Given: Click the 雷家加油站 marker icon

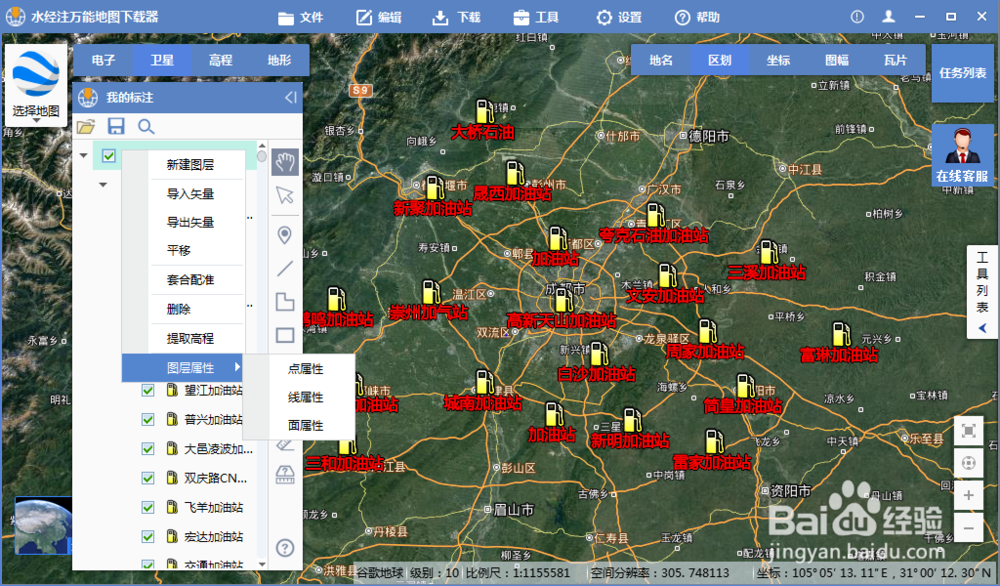Looking at the screenshot, I should tap(714, 442).
